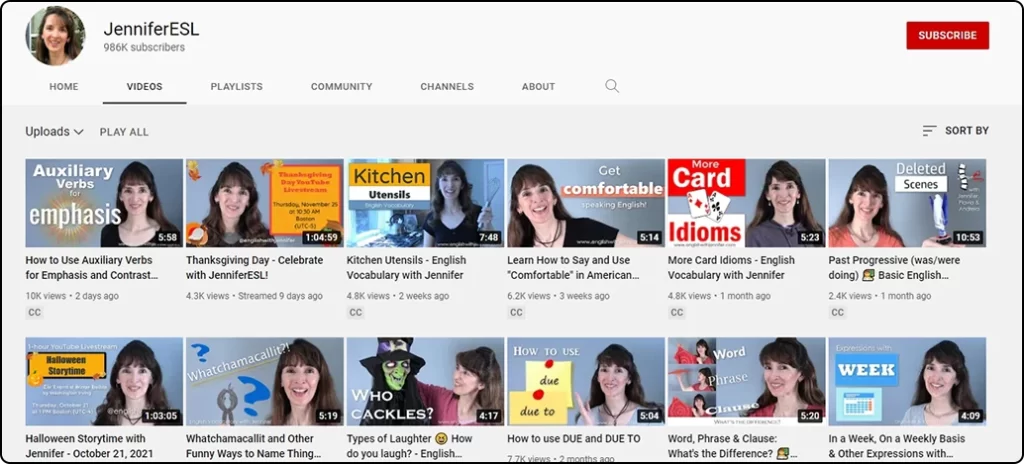The height and width of the screenshot is (464, 1024).
Task: Open the ABOUT tab
Action: click(x=539, y=86)
